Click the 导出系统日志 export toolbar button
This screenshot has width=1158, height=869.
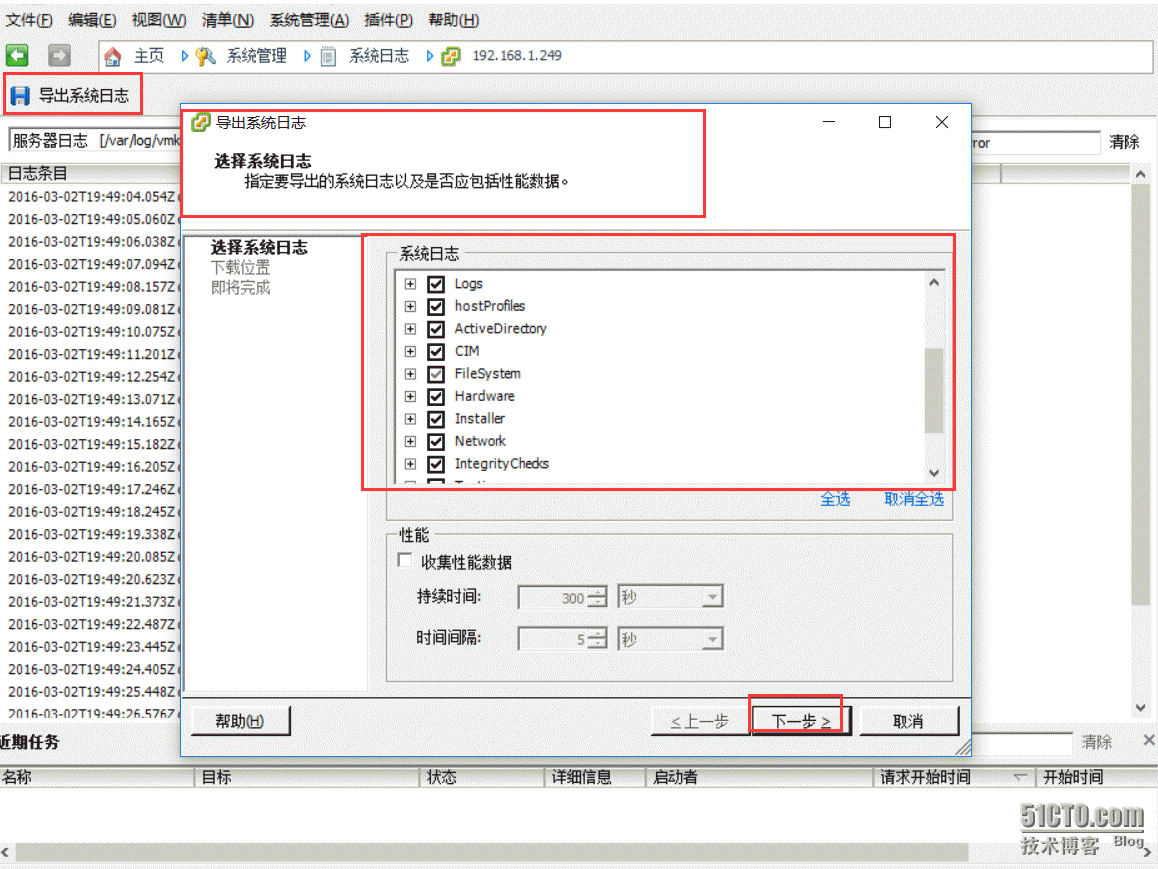(x=73, y=95)
